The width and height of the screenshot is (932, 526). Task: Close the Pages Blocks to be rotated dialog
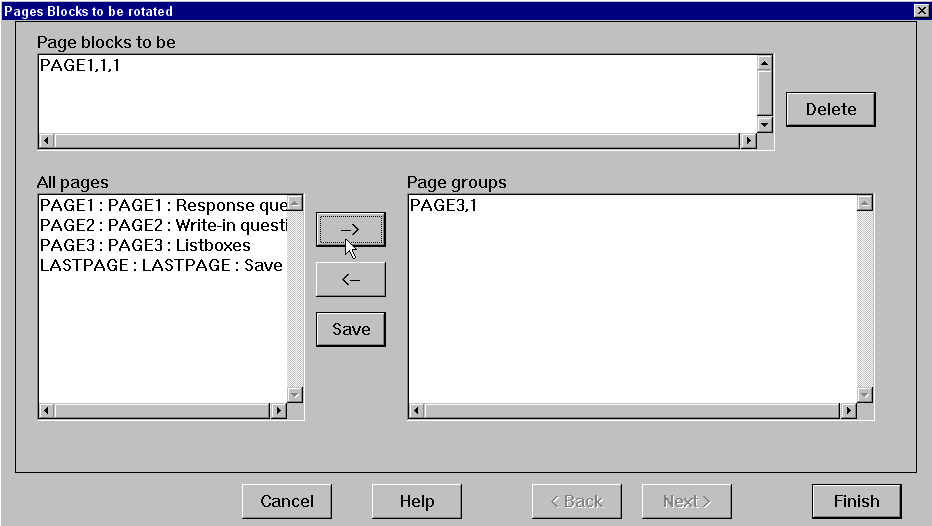pos(921,10)
